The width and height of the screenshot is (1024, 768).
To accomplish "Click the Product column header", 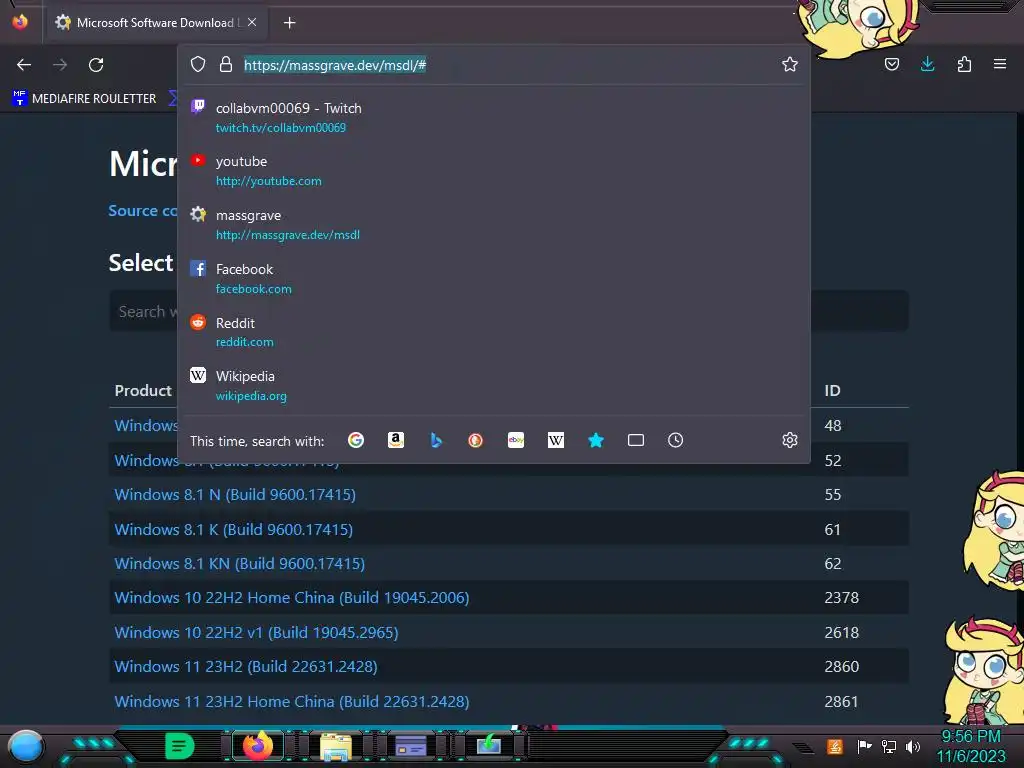I will (x=143, y=391).
